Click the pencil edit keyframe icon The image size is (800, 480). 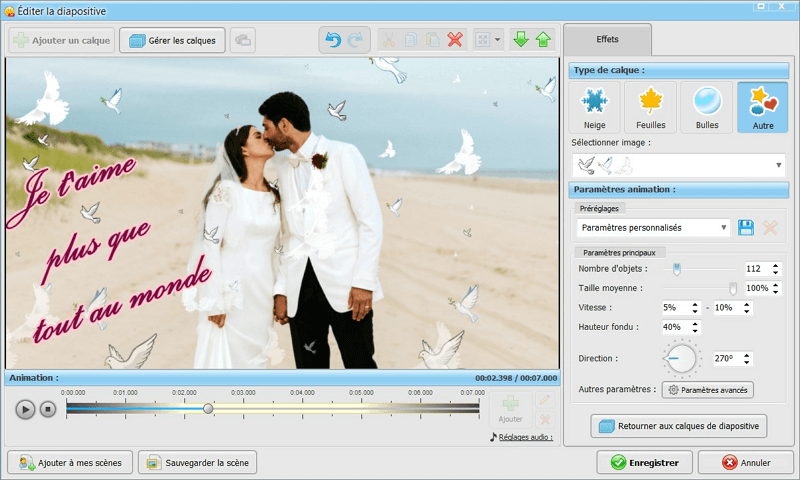click(x=544, y=400)
